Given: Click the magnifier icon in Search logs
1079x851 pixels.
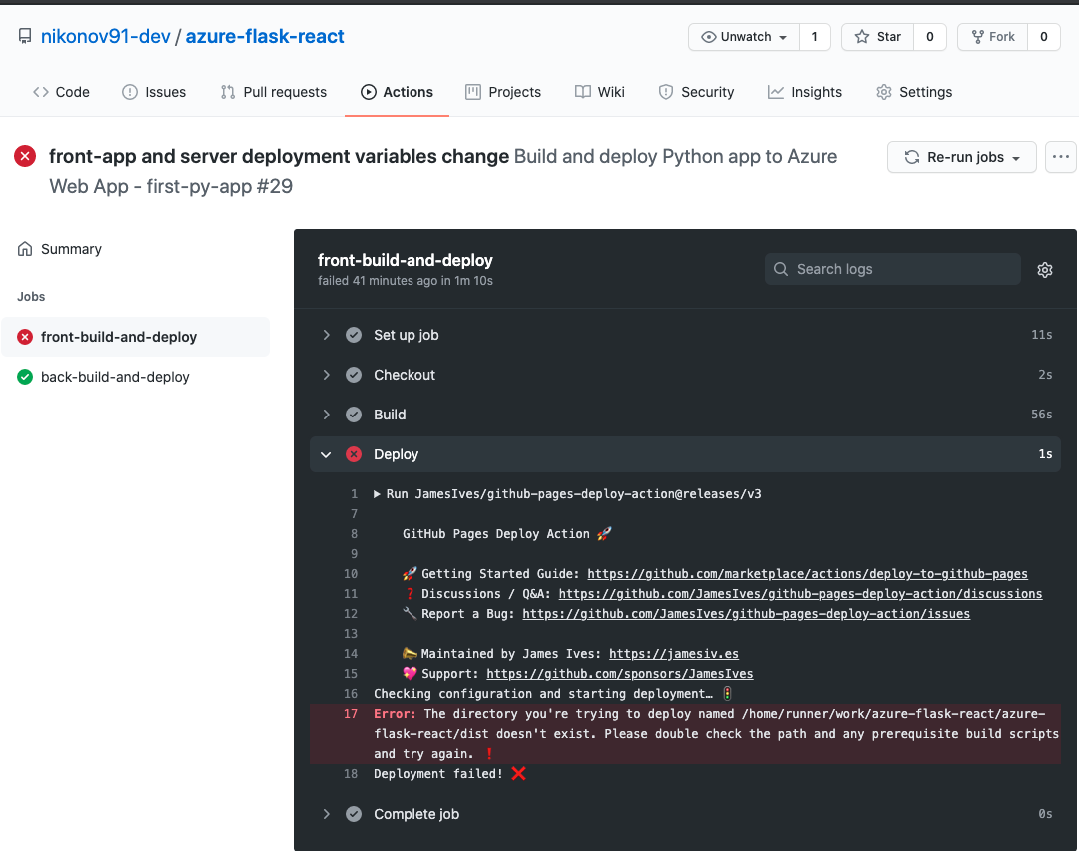Looking at the screenshot, I should (780, 269).
